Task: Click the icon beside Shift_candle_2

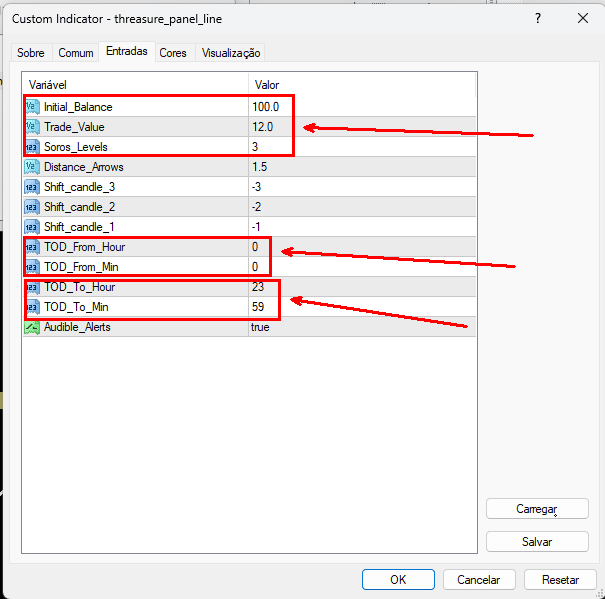Action: click(32, 207)
